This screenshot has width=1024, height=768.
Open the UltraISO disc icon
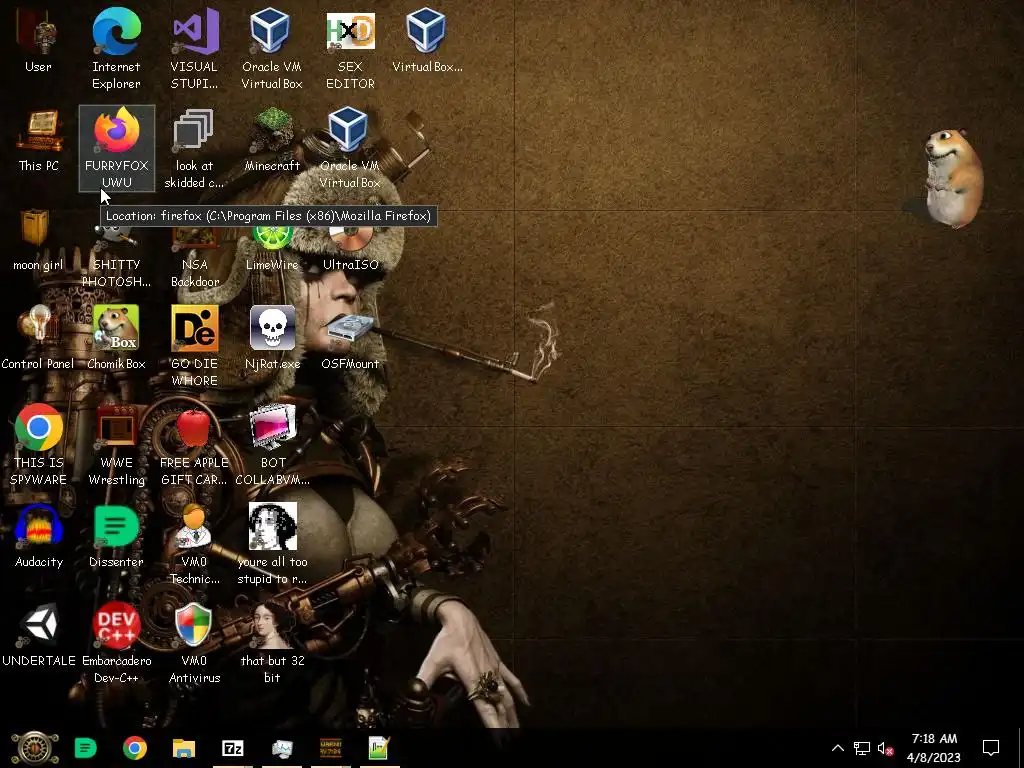point(351,248)
